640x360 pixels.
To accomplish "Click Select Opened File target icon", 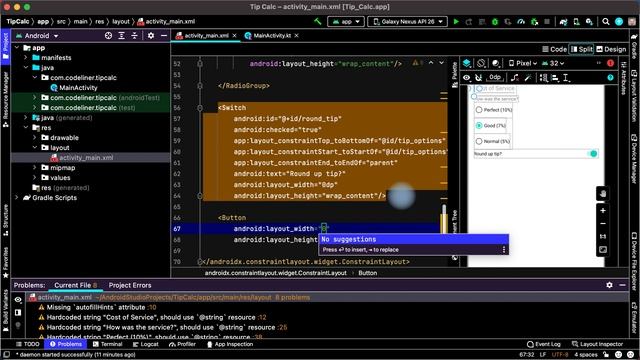I will click(x=108, y=36).
